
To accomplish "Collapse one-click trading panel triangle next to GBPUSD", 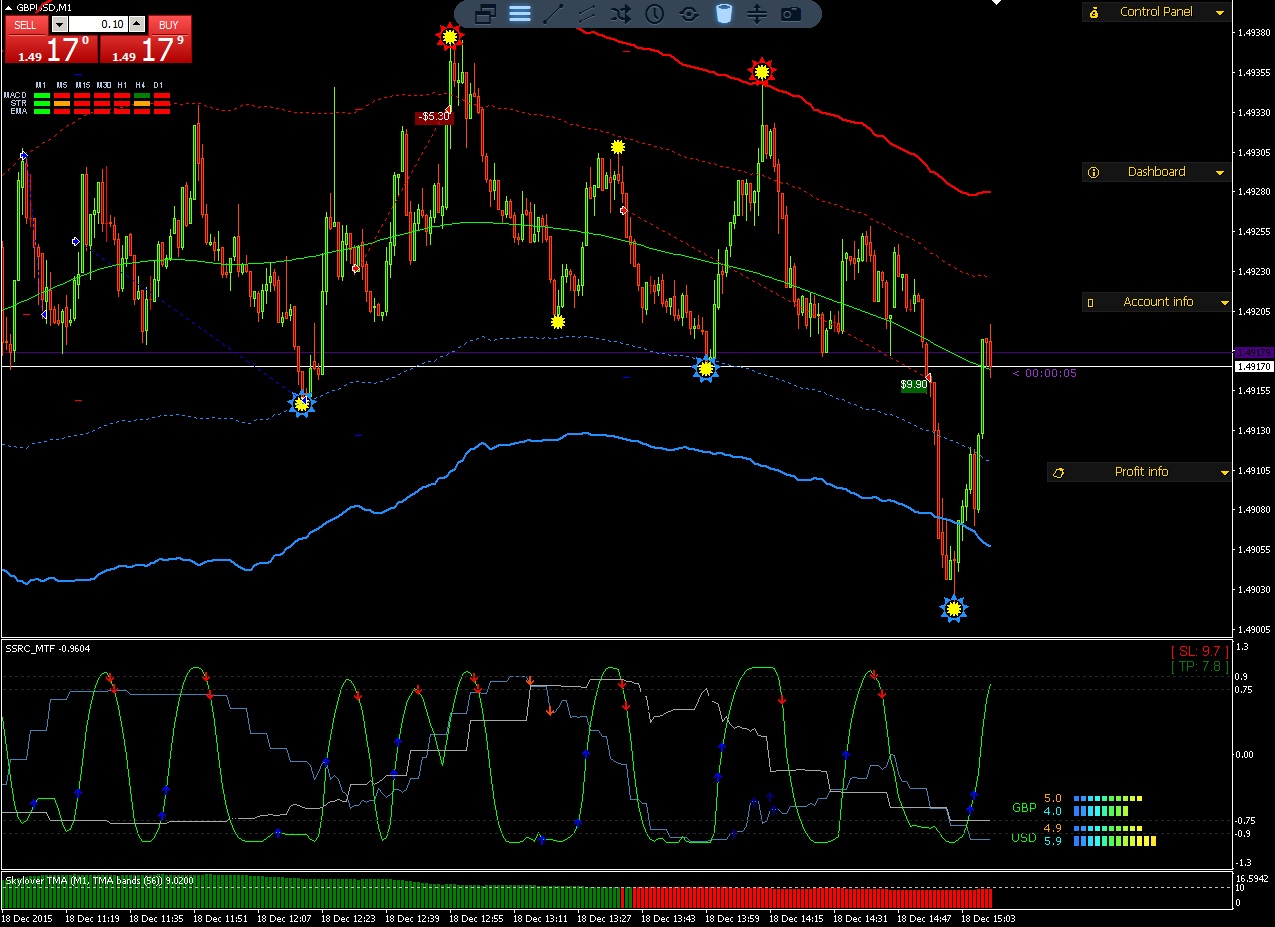I will click(x=8, y=7).
